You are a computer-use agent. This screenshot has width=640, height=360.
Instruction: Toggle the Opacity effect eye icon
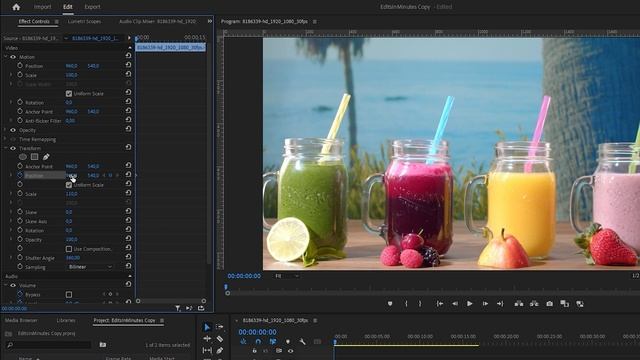coord(13,130)
